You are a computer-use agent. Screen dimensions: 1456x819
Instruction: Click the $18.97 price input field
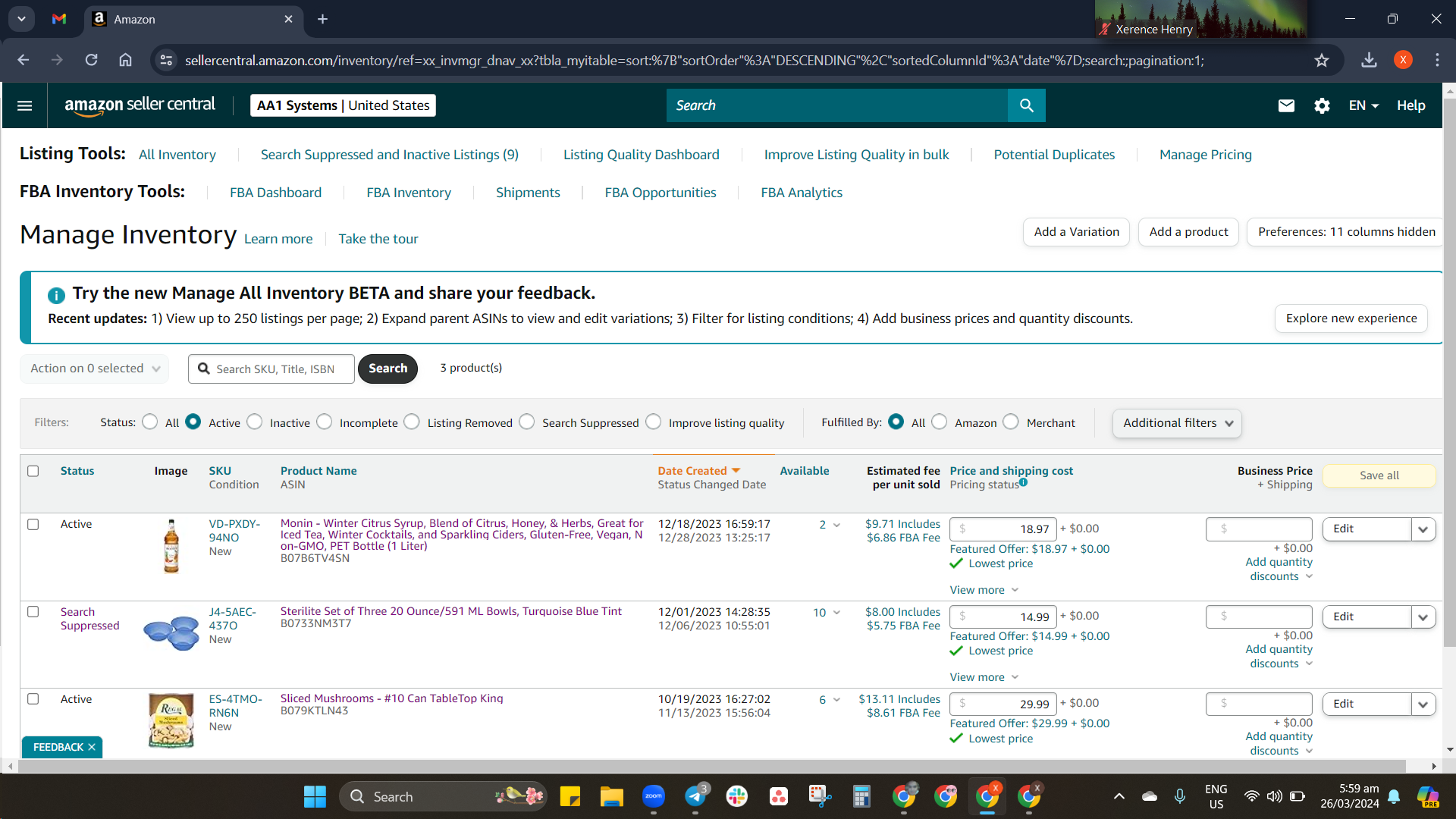click(x=1003, y=529)
